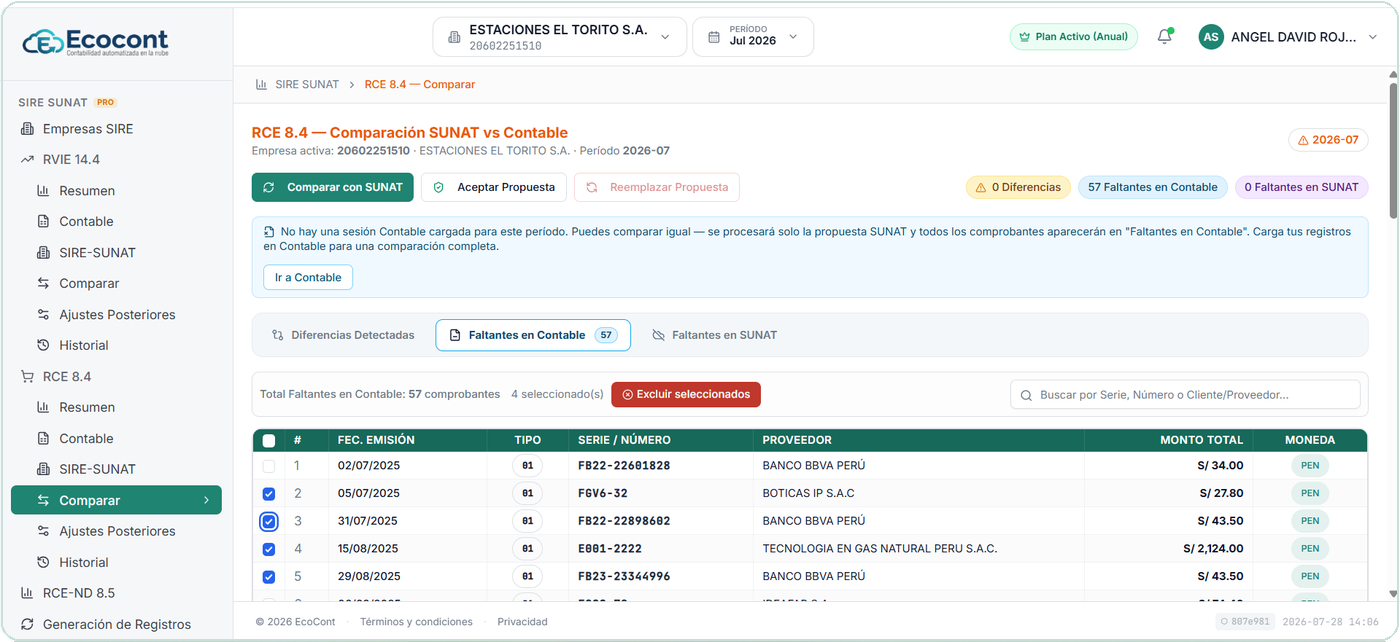
Task: Open notifications bell icon
Action: click(x=1164, y=37)
